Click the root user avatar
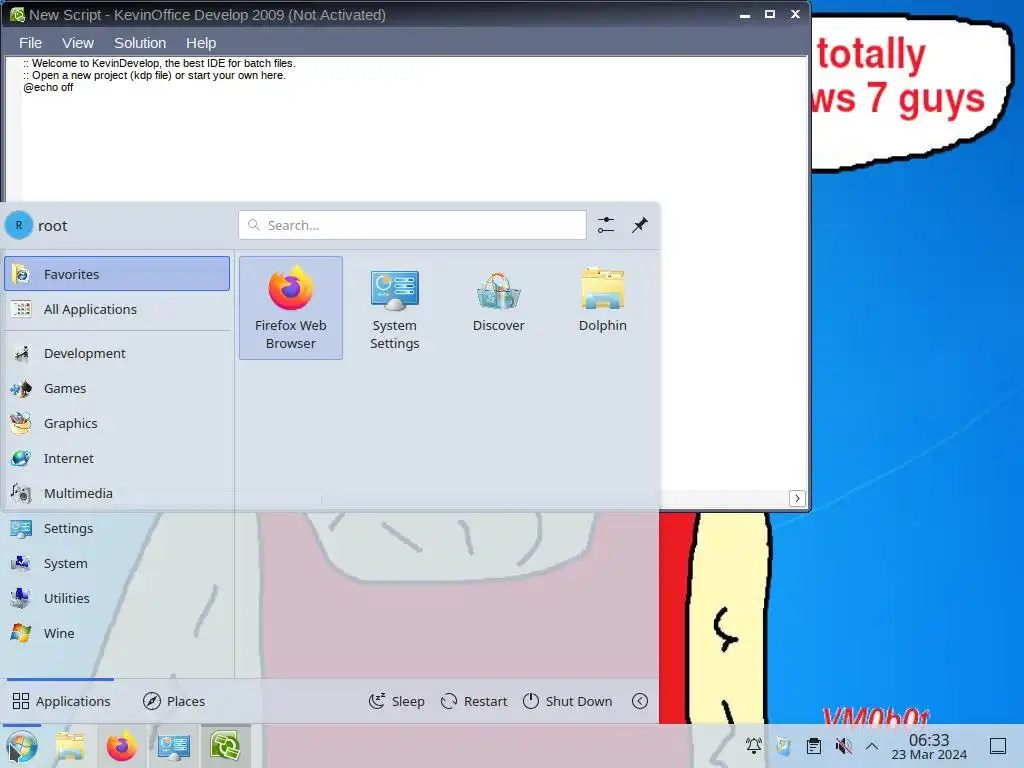The image size is (1024, 768). [19, 225]
